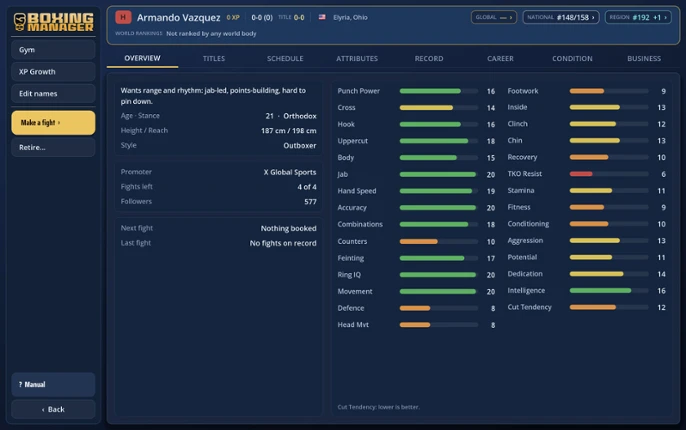Click the Dedication label
The height and width of the screenshot is (430, 686).
click(x=525, y=274)
